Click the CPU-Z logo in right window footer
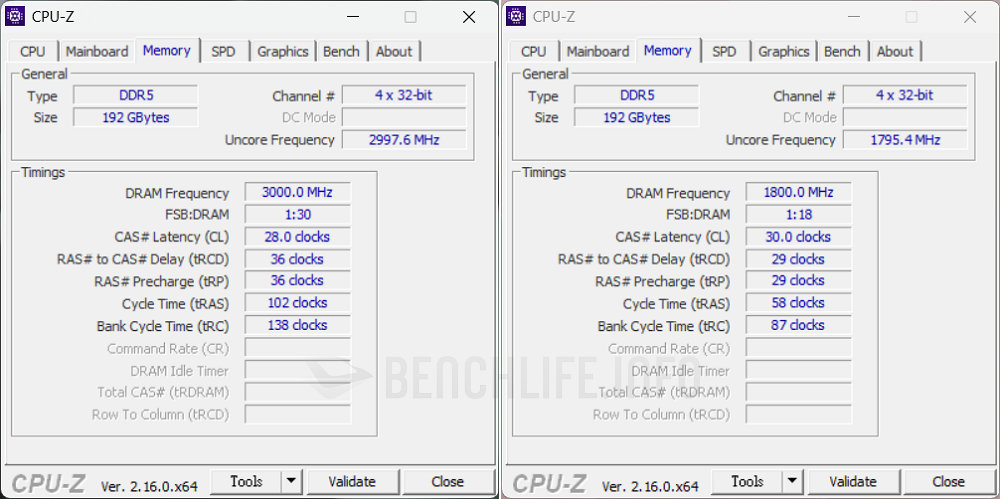 pos(549,484)
